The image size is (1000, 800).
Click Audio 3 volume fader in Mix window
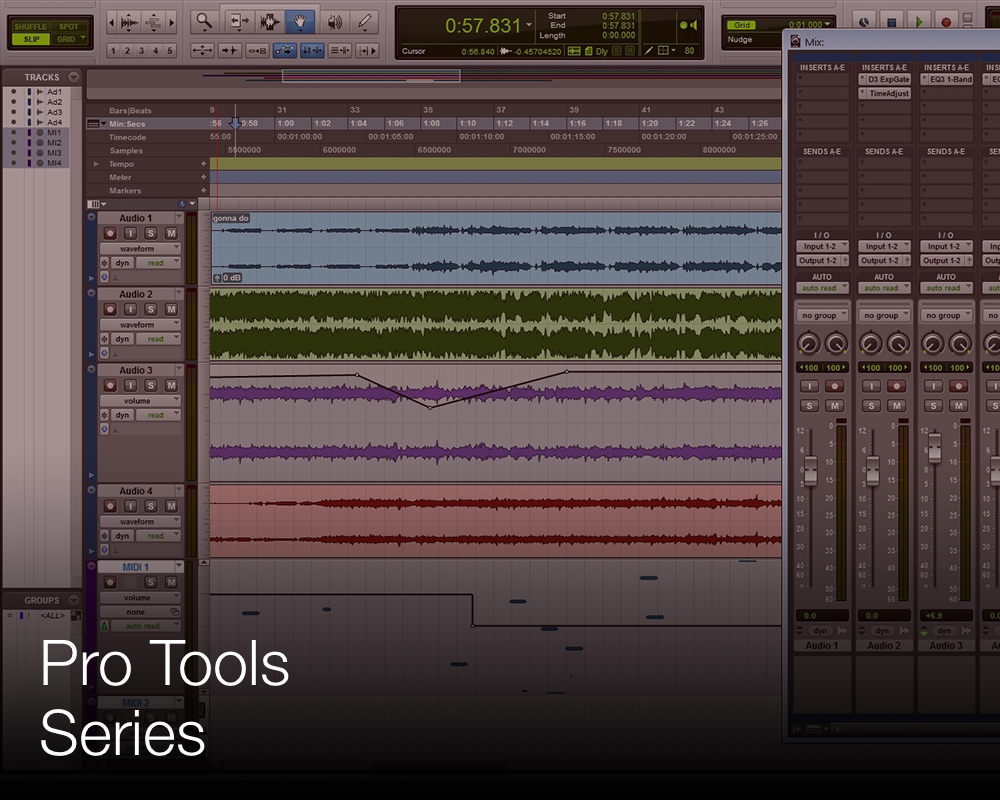tap(934, 447)
